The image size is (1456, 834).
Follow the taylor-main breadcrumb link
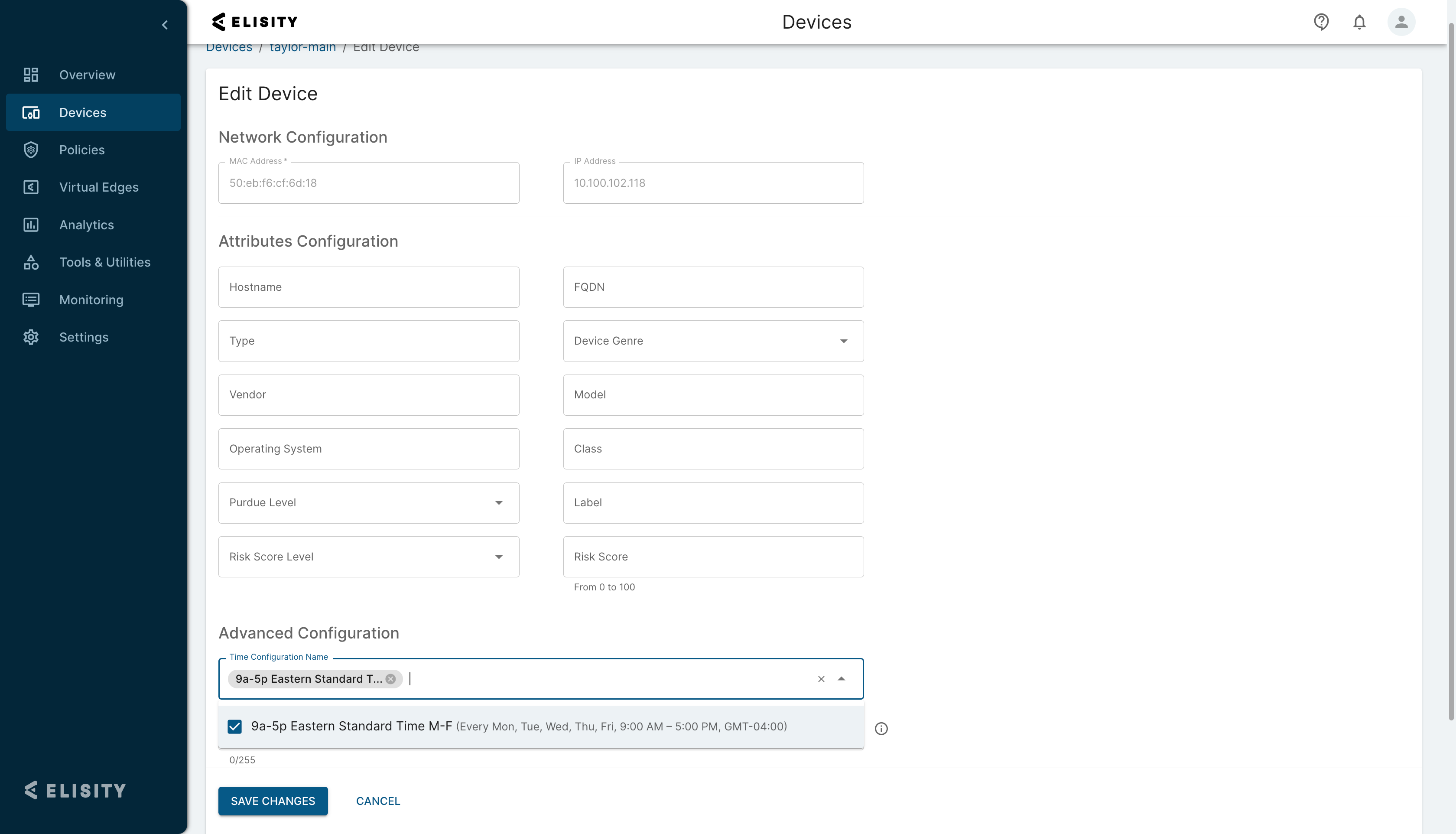point(302,48)
